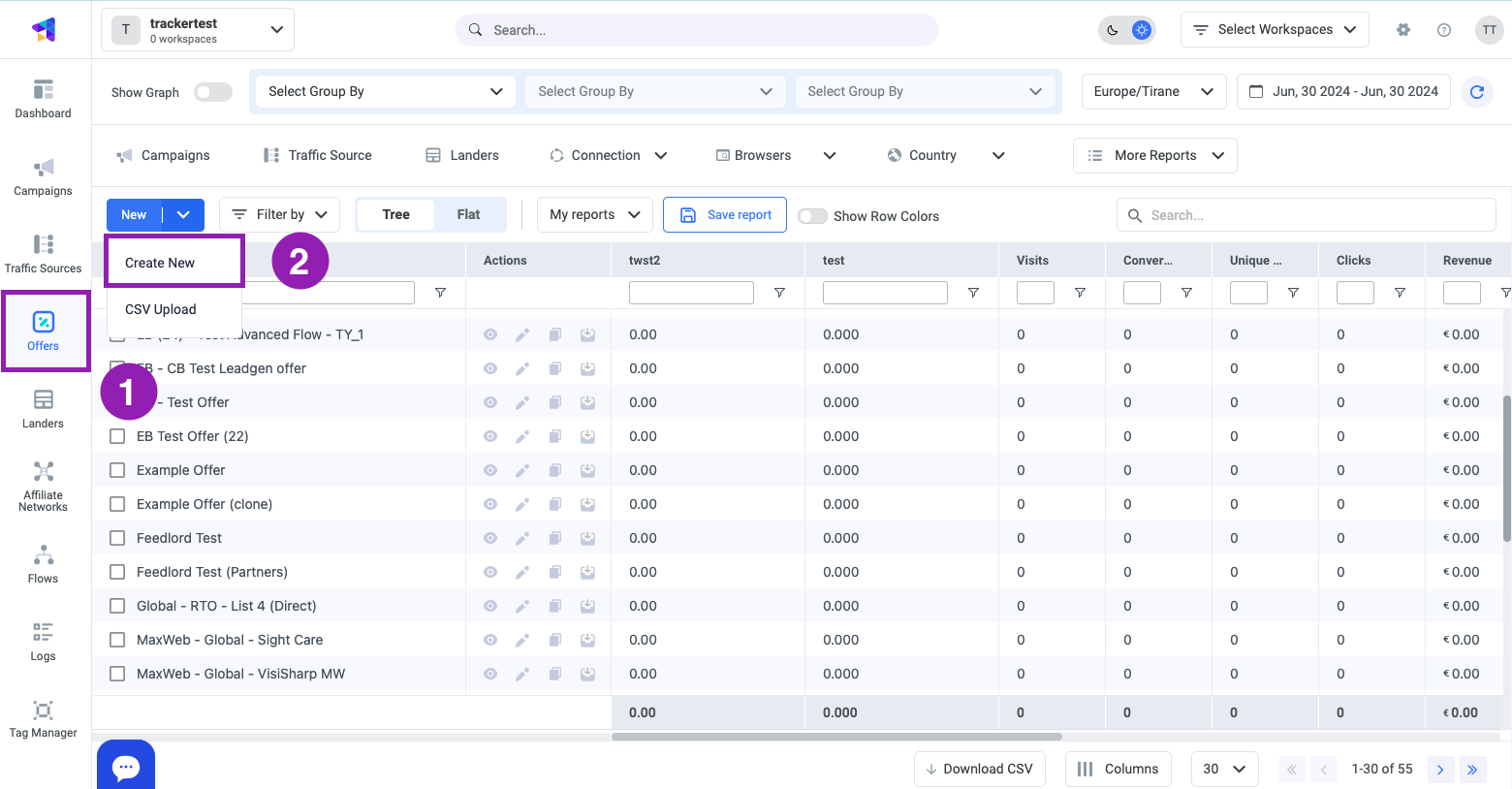Click the Save report button
The image size is (1512, 789).
pos(726,214)
